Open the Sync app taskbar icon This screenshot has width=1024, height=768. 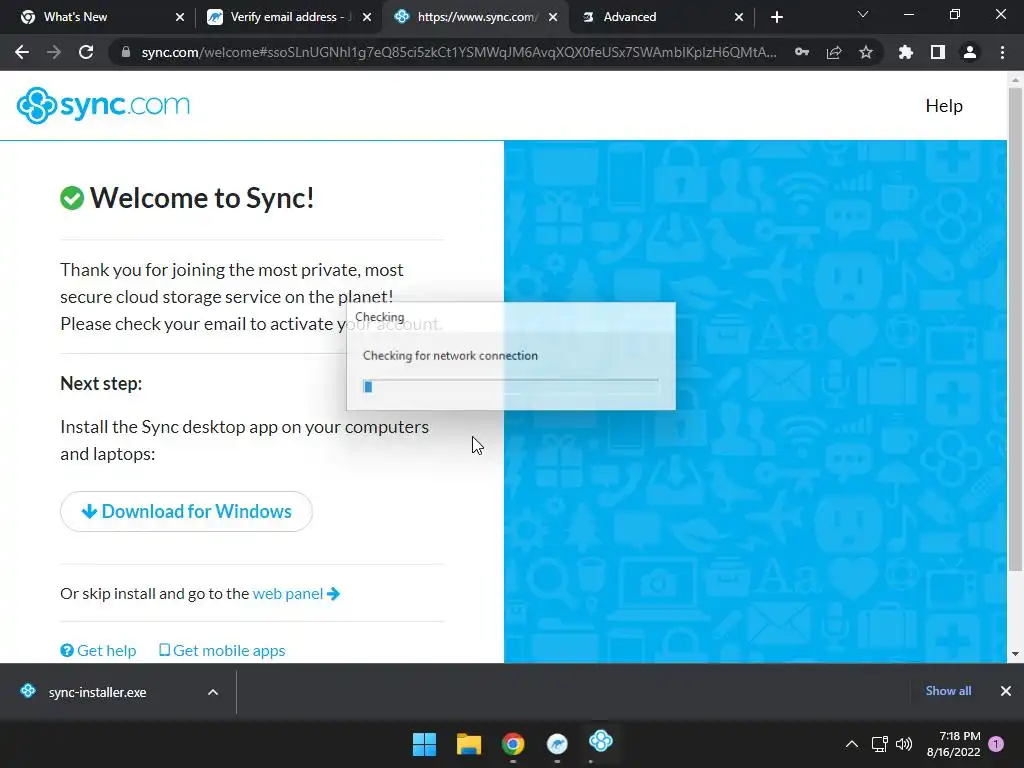pyautogui.click(x=601, y=741)
